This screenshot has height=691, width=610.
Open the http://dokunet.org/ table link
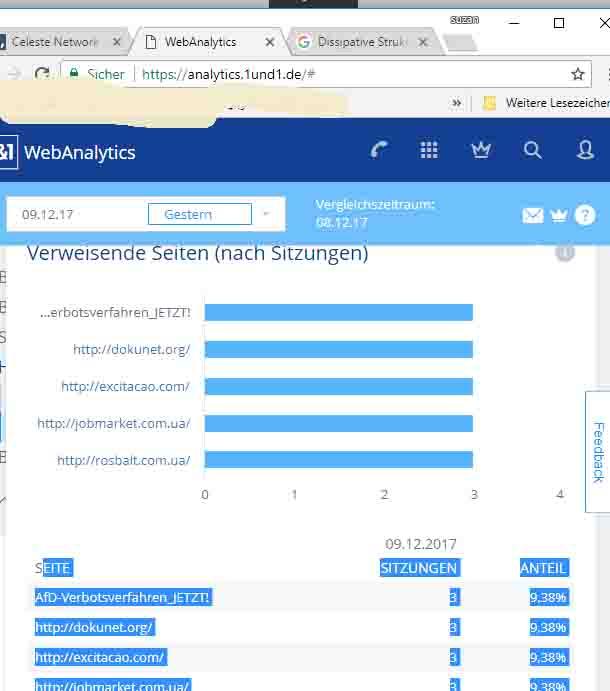[94, 627]
